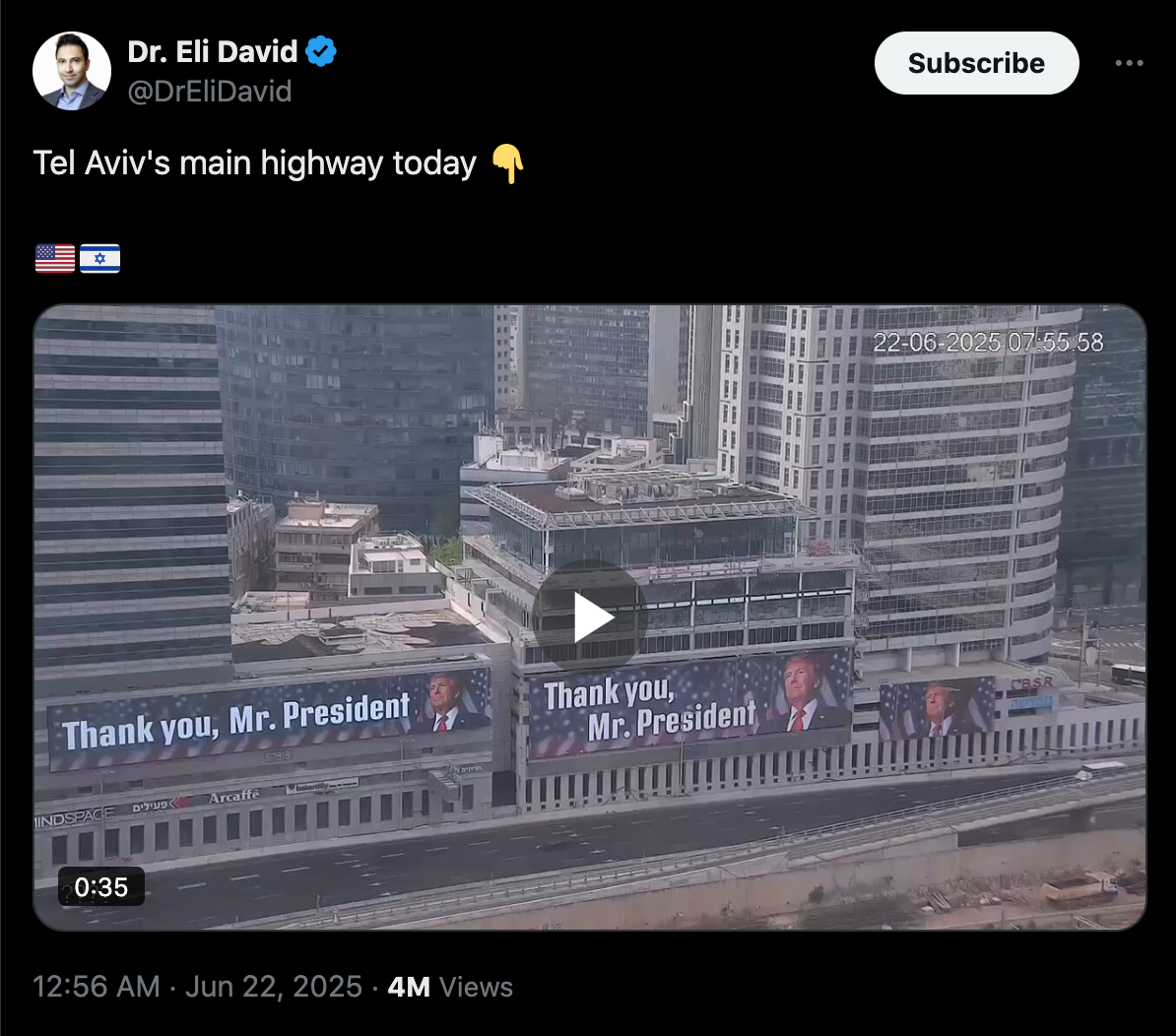Open the three-dot more options menu
1176x1036 pixels.
[x=1129, y=63]
